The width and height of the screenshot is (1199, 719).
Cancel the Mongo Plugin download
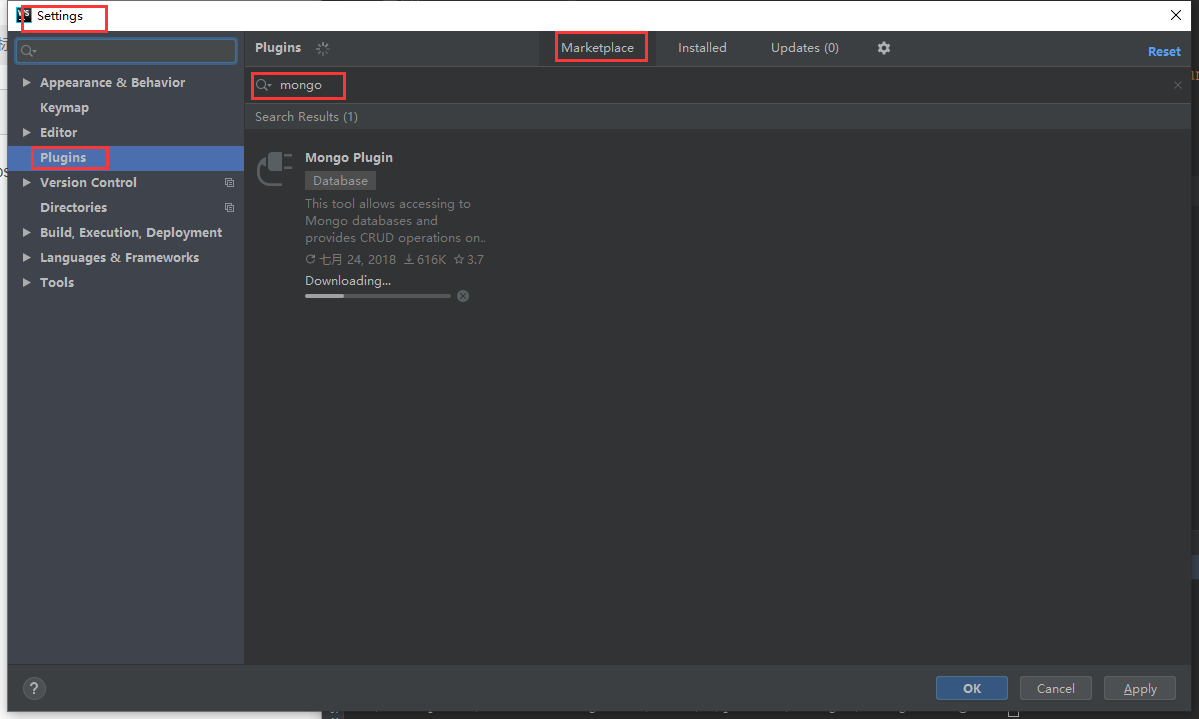tap(463, 296)
